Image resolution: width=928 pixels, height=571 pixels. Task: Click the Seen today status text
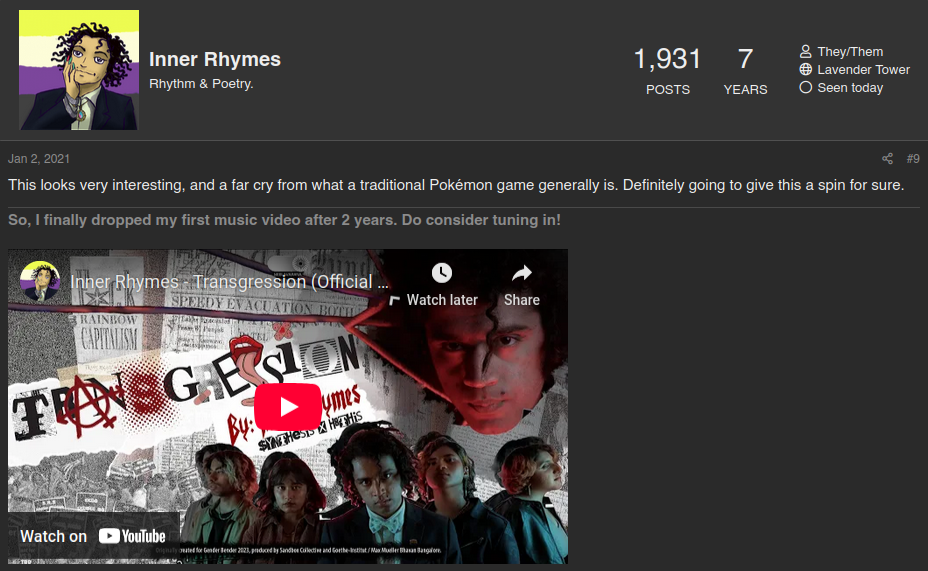click(850, 88)
